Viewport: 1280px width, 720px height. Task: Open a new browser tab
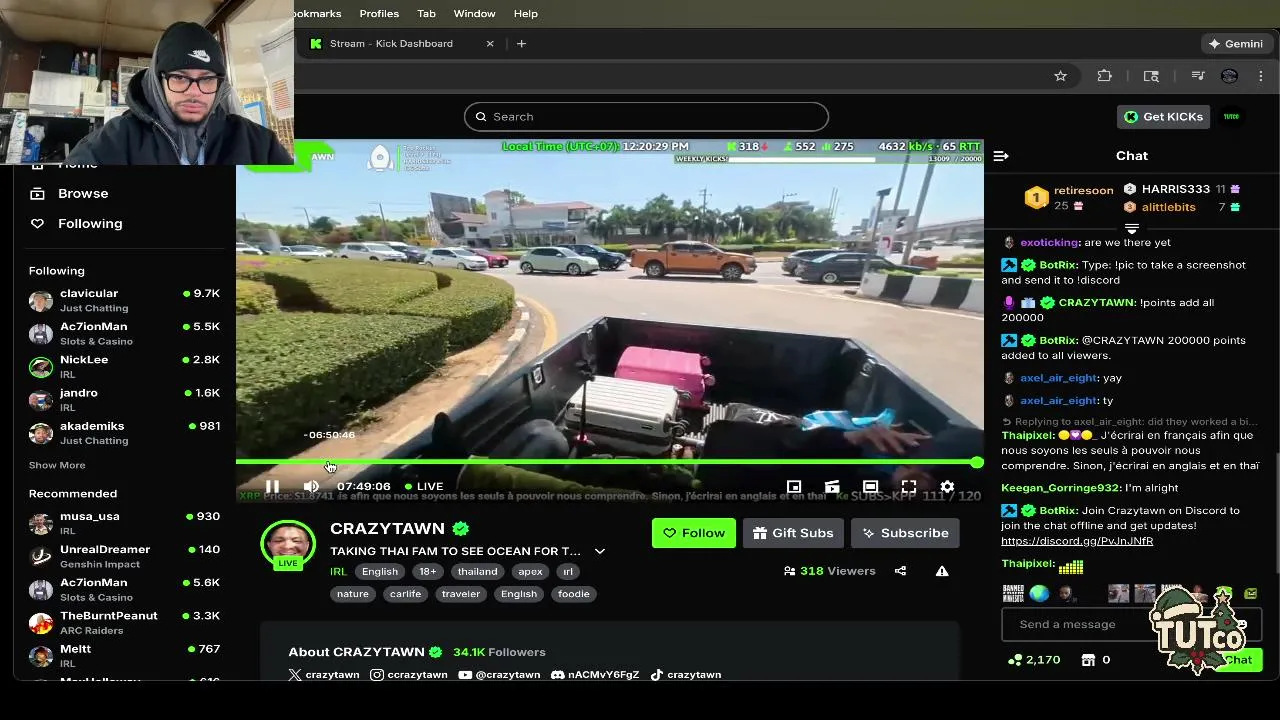pos(521,44)
